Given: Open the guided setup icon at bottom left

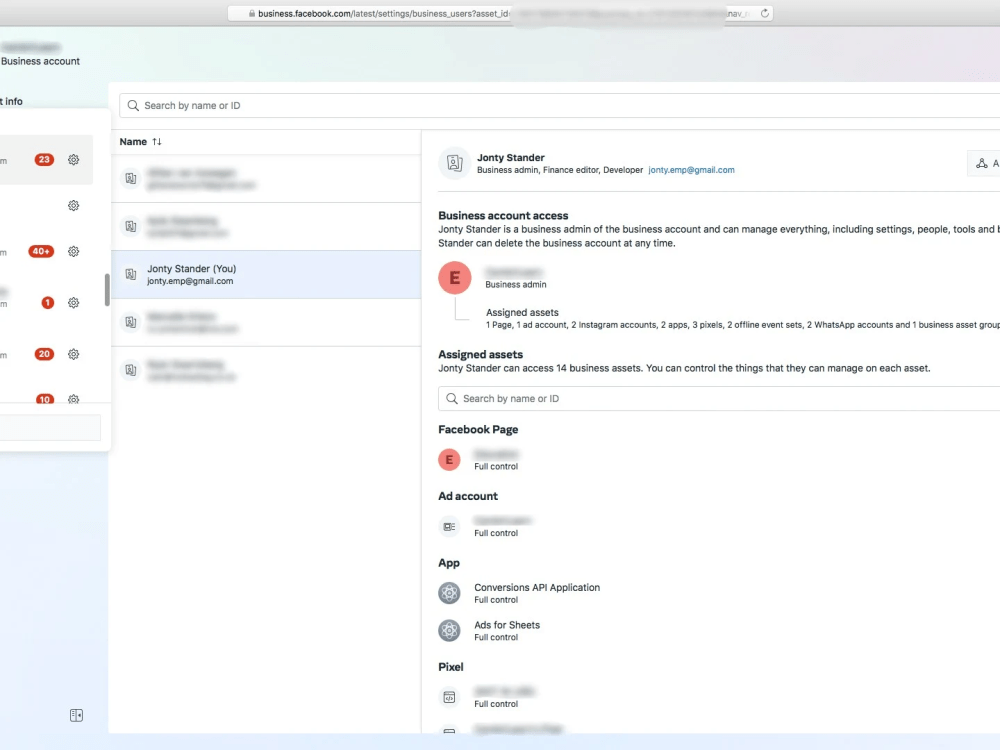Looking at the screenshot, I should pyautogui.click(x=77, y=714).
